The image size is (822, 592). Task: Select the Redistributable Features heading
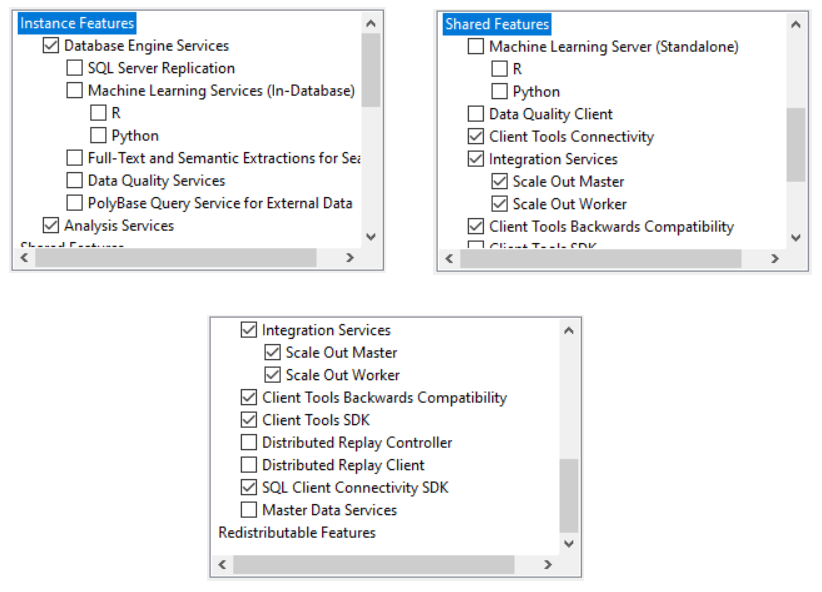point(297,533)
